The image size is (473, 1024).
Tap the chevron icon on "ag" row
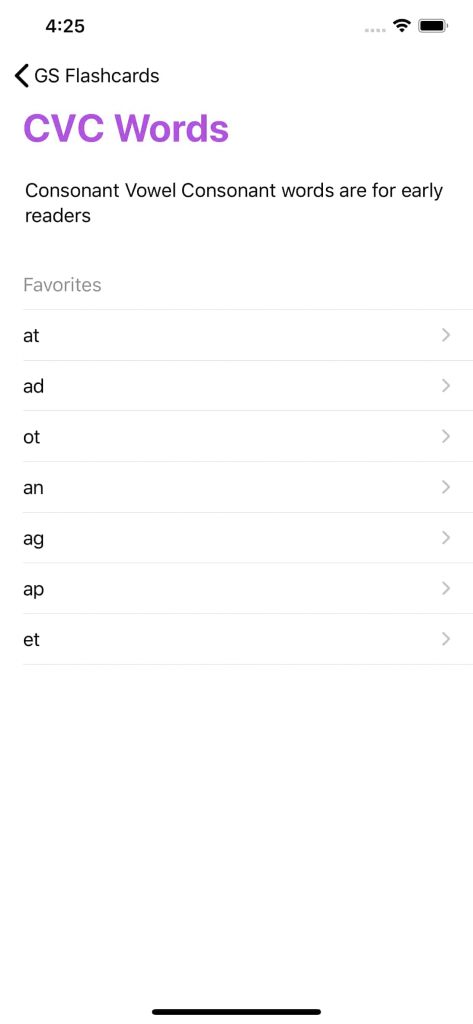(x=446, y=537)
